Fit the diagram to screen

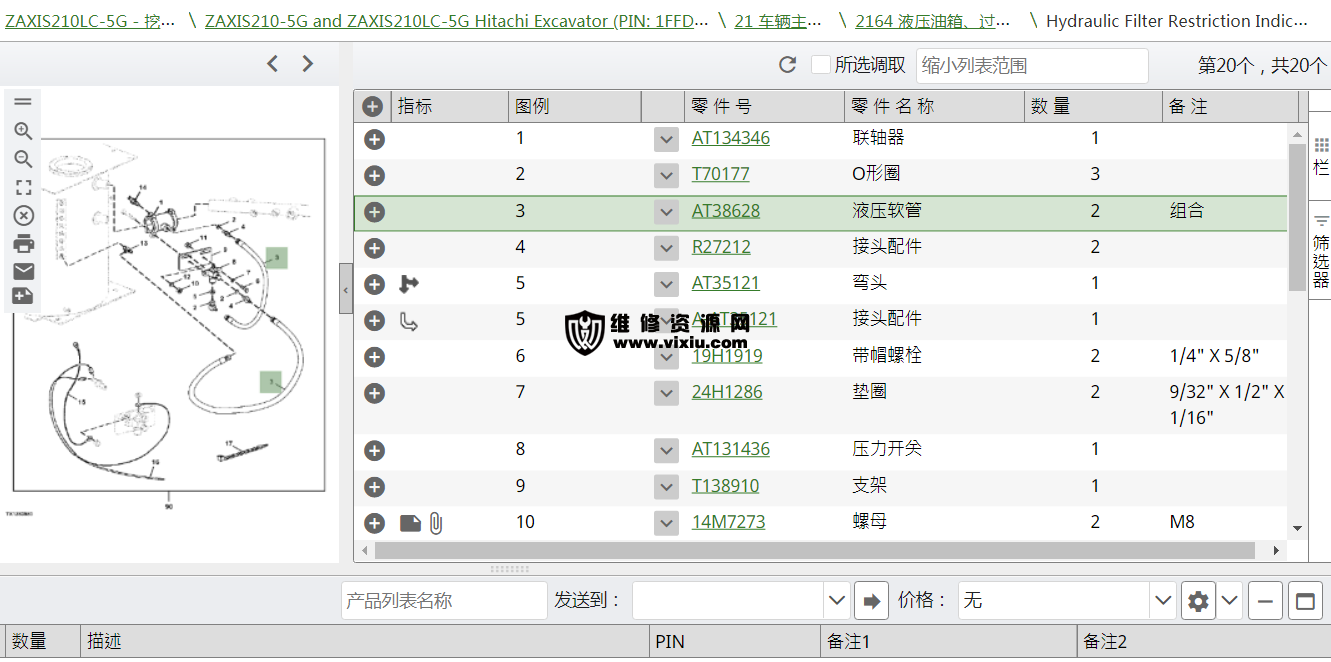(23, 187)
